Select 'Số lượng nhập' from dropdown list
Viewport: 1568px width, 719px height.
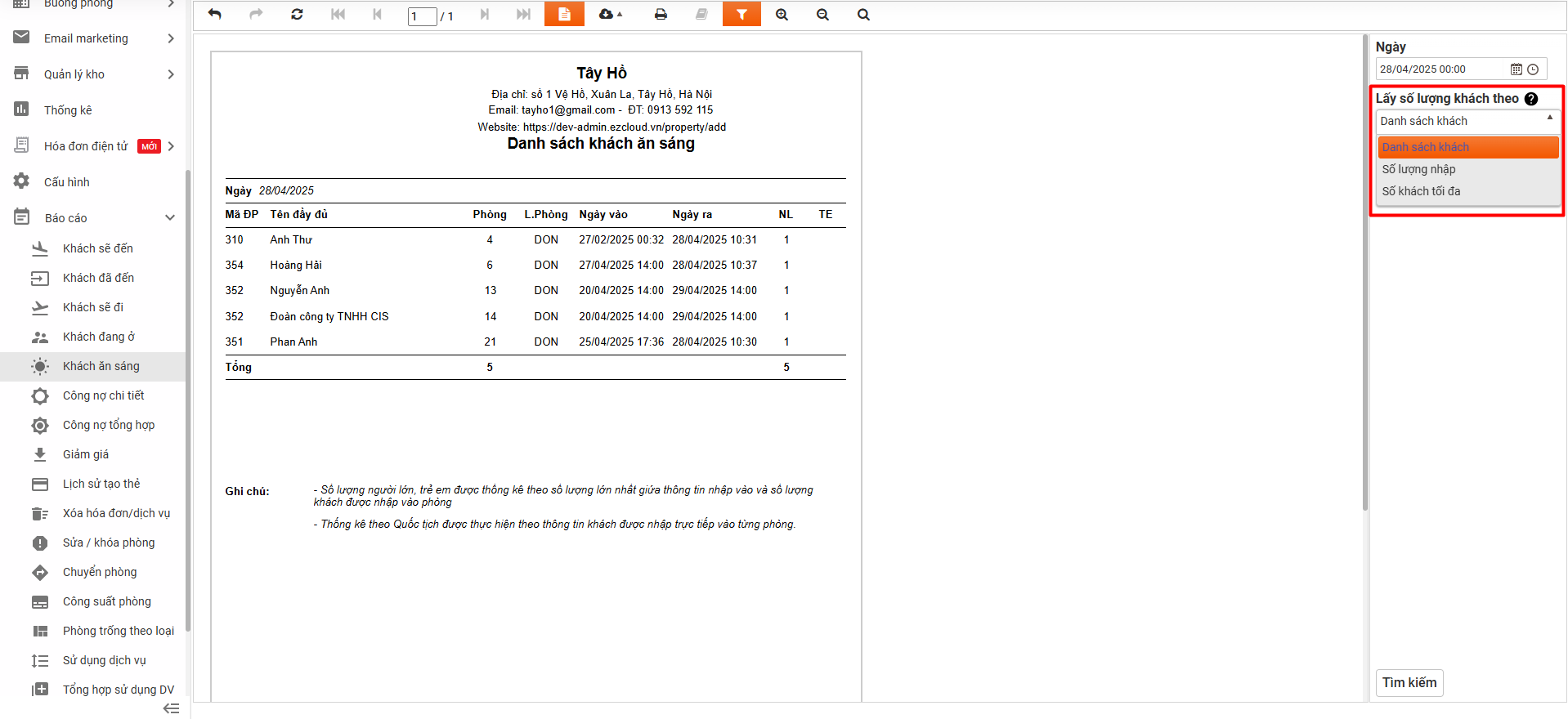1418,169
